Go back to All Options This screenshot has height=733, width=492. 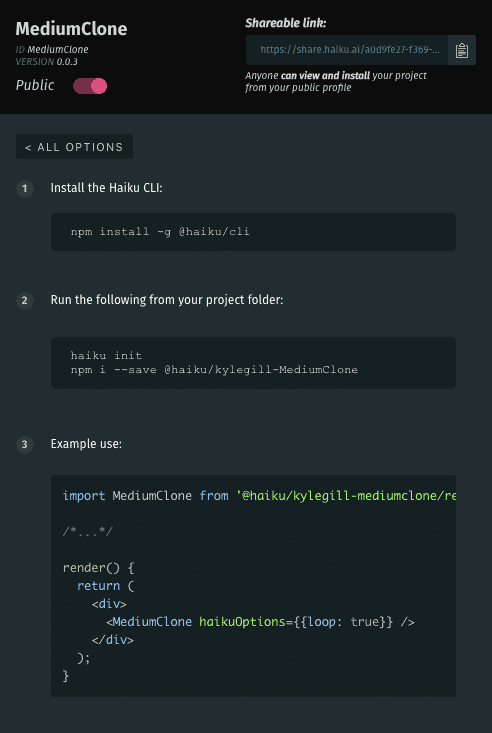(x=74, y=147)
